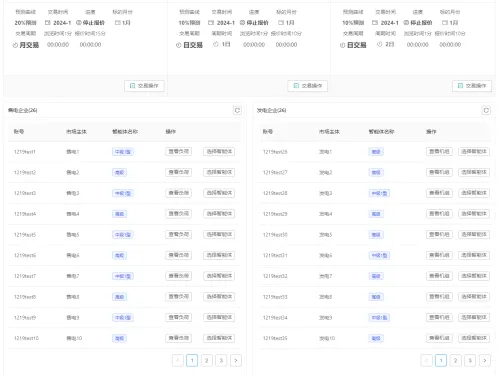Choose agent (选择智能体) for 发电5
The height and width of the screenshot is (375, 500).
coord(474,235)
